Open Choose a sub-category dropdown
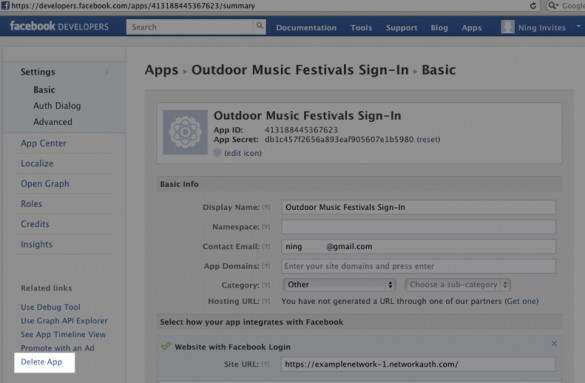 [x=457, y=285]
